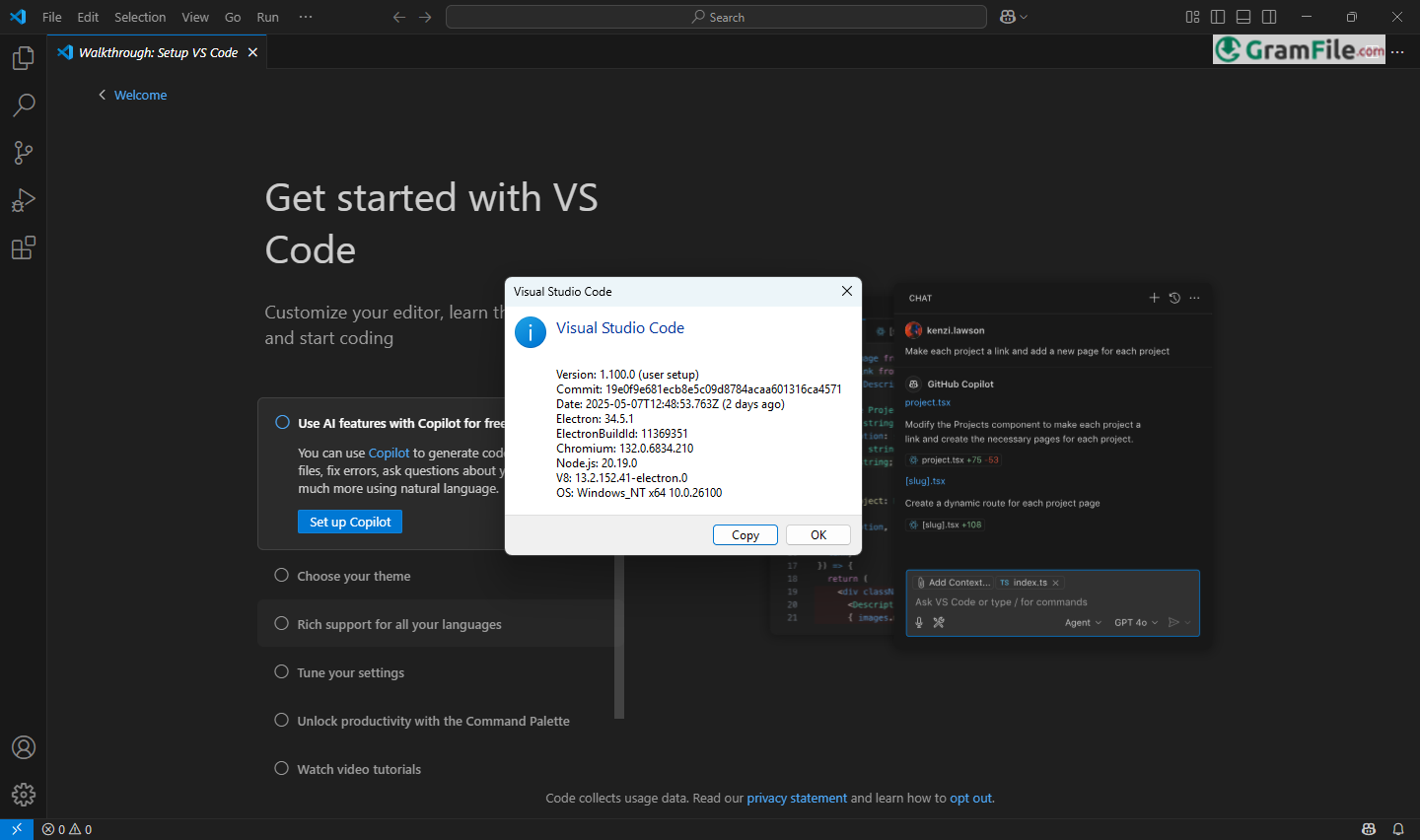Click the overflow menu ellipsis after Run
This screenshot has height=840, width=1420.
click(306, 17)
